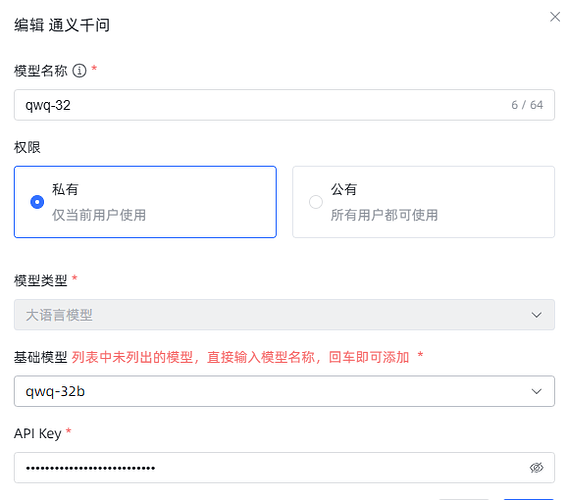Focus the masked API Key field
This screenshot has height=500, width=567.
pyautogui.click(x=284, y=467)
